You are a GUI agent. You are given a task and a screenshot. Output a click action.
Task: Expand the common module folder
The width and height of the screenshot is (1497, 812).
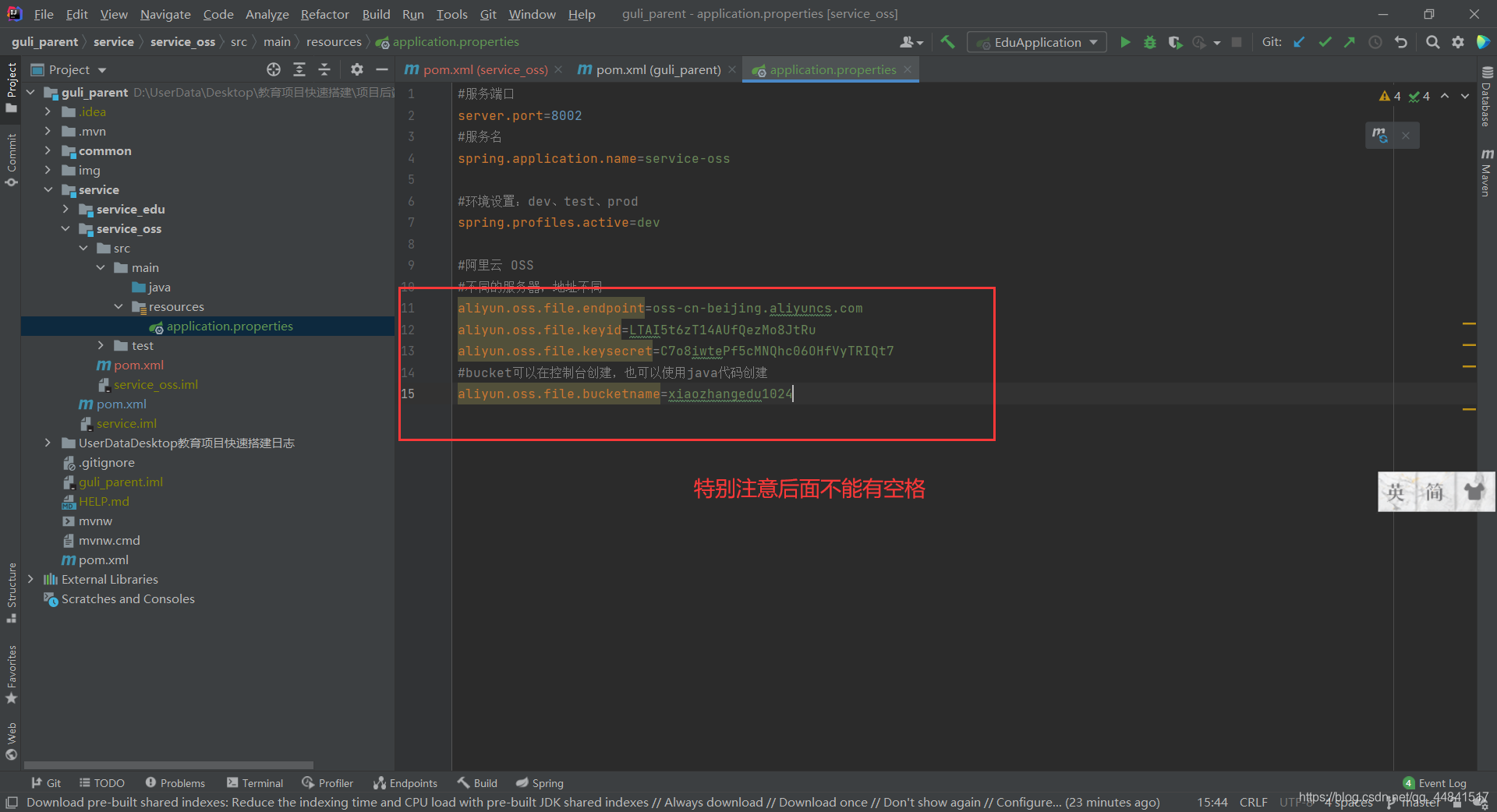coord(48,150)
